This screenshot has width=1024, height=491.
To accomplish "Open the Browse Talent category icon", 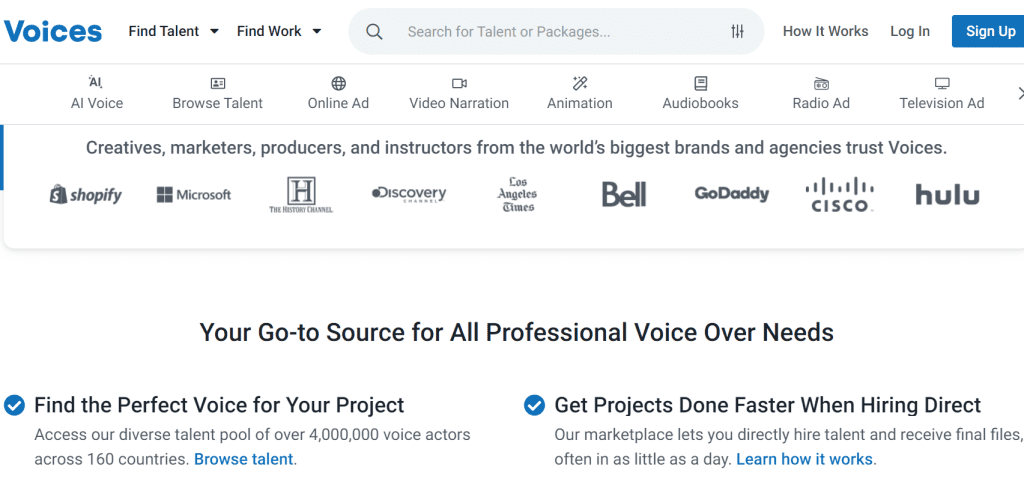I will pyautogui.click(x=217, y=83).
